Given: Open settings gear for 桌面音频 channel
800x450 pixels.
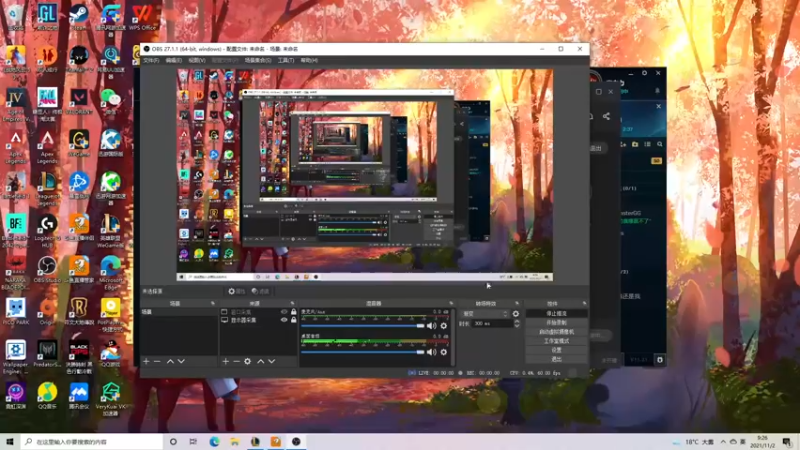Looking at the screenshot, I should click(x=443, y=352).
